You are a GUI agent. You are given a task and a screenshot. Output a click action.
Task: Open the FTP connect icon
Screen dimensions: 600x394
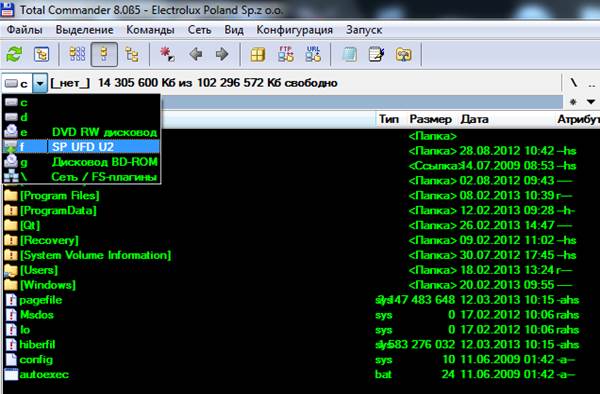(286, 54)
